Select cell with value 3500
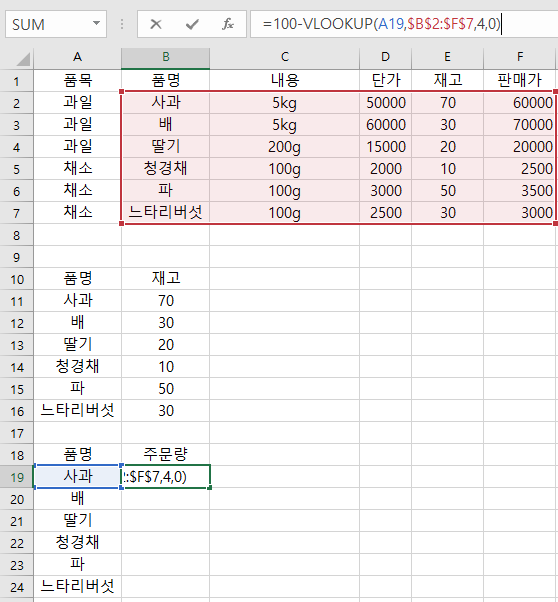 coord(520,191)
